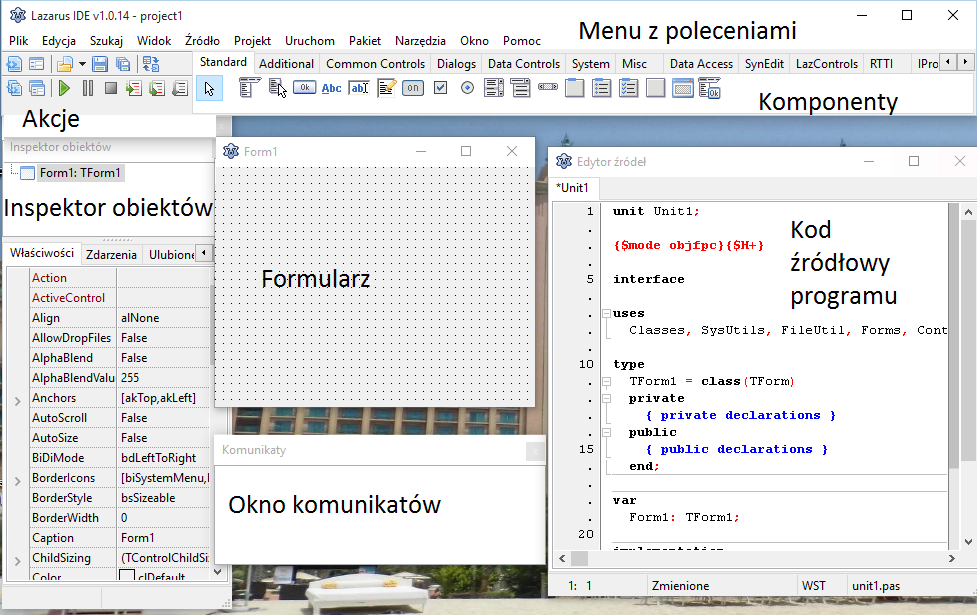Click the Step Out debug icon
The width and height of the screenshot is (977, 615).
[179, 88]
